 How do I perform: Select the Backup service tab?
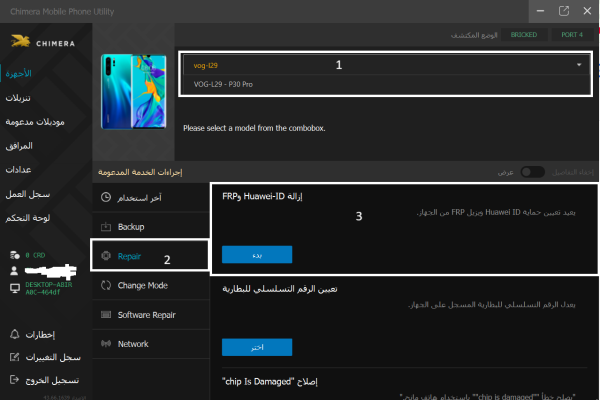coord(151,227)
